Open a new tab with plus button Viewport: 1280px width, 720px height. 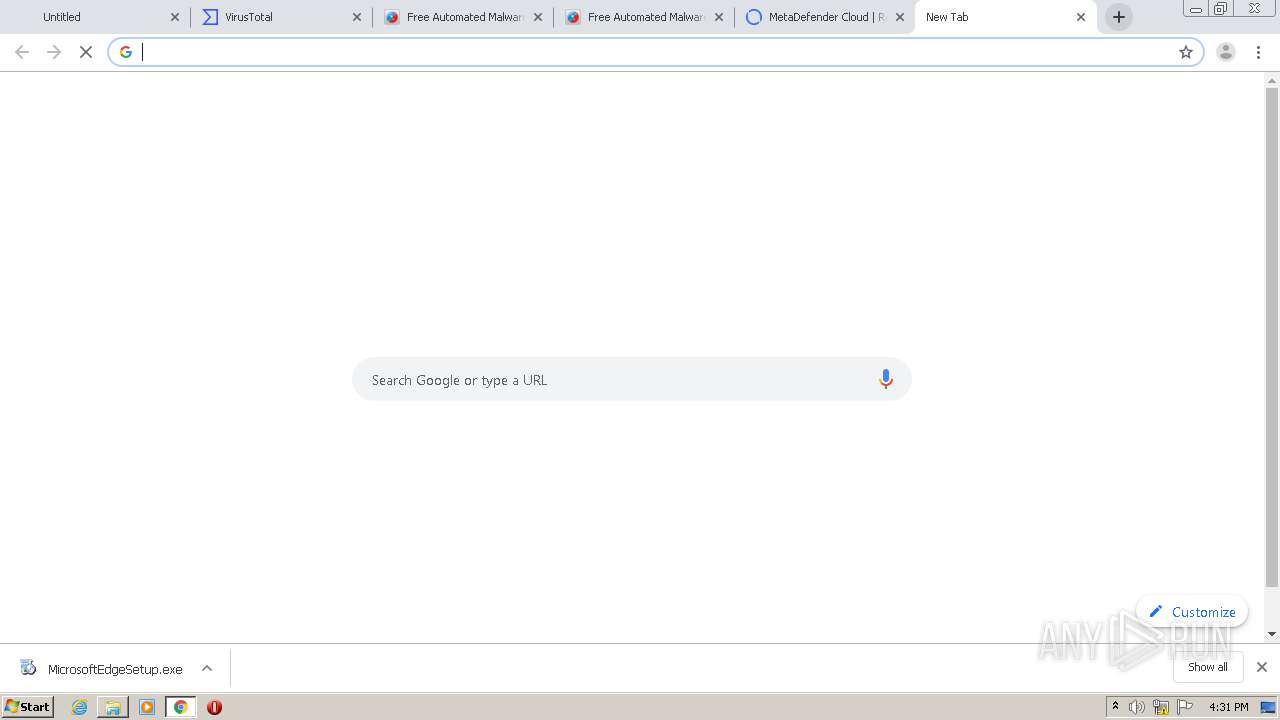click(x=1119, y=17)
